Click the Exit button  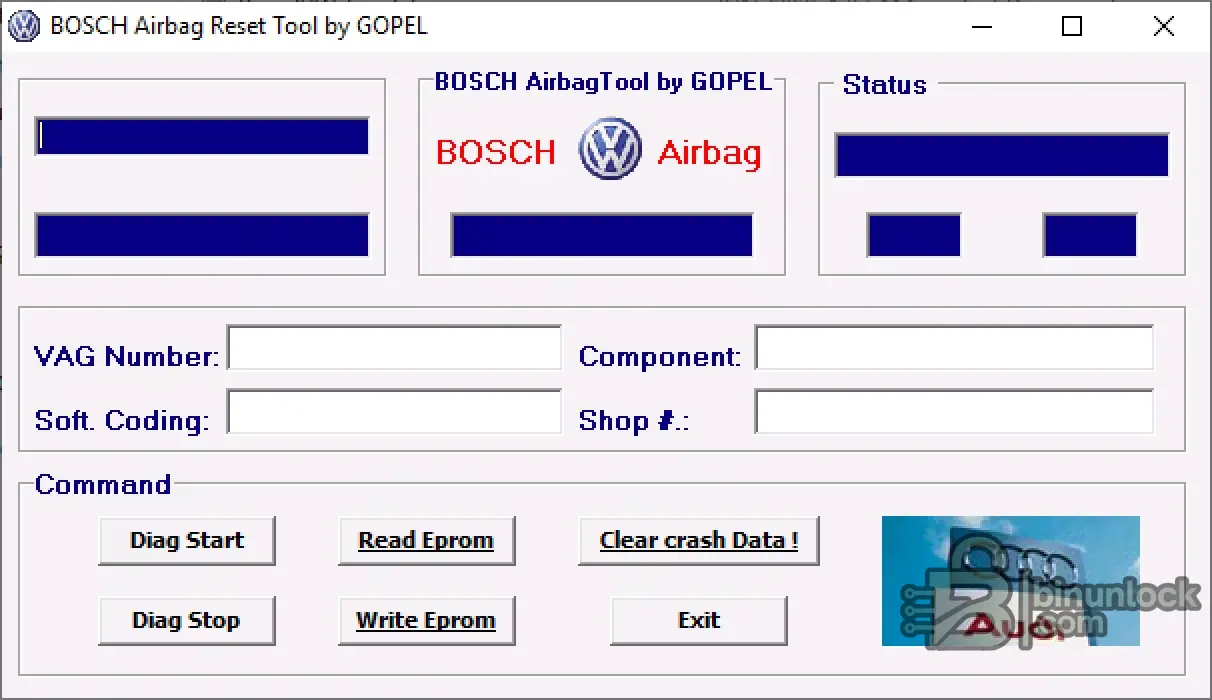pyautogui.click(x=699, y=621)
